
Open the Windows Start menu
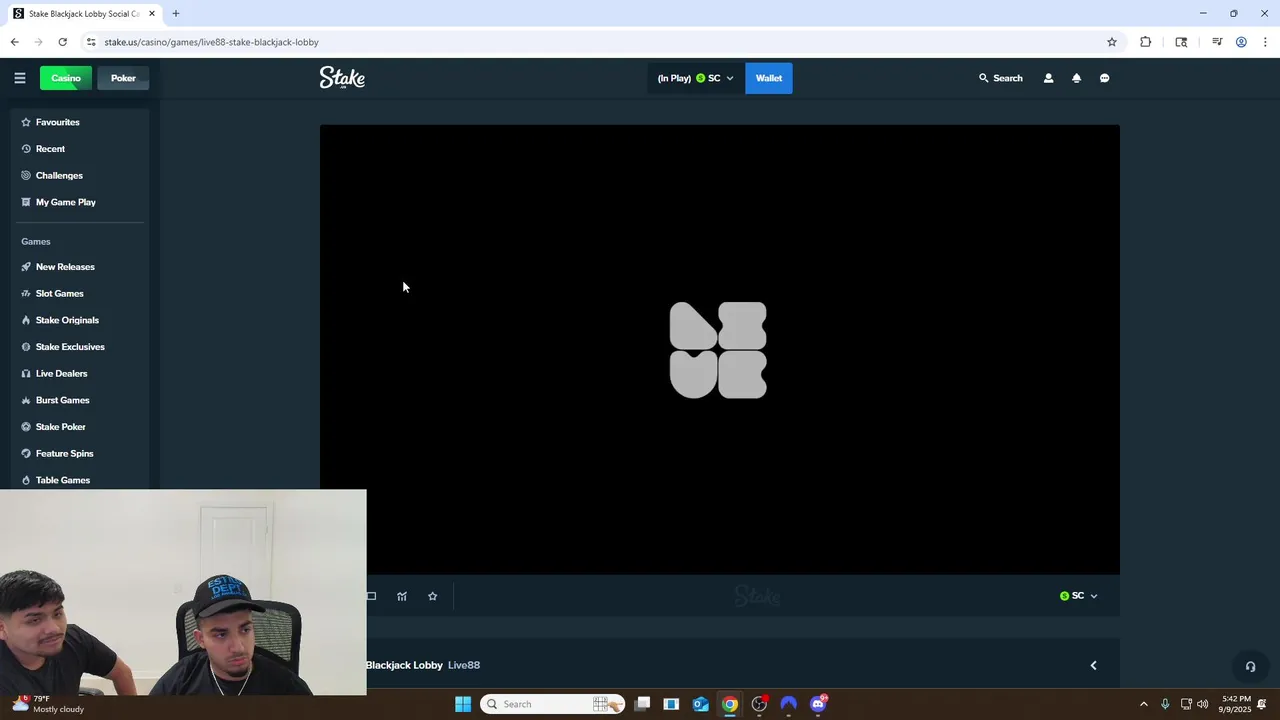coord(463,704)
